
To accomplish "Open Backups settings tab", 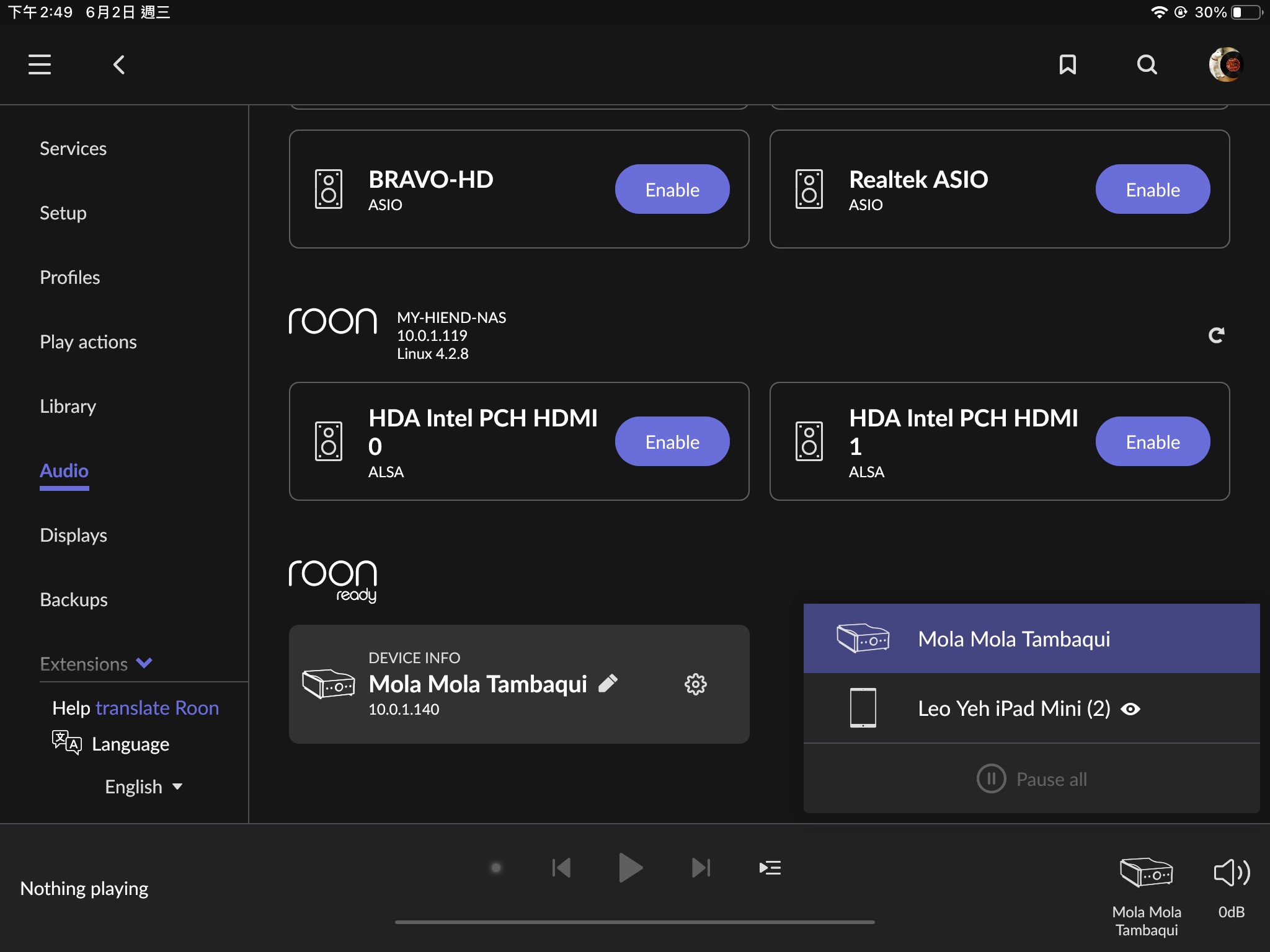I will 74,600.
